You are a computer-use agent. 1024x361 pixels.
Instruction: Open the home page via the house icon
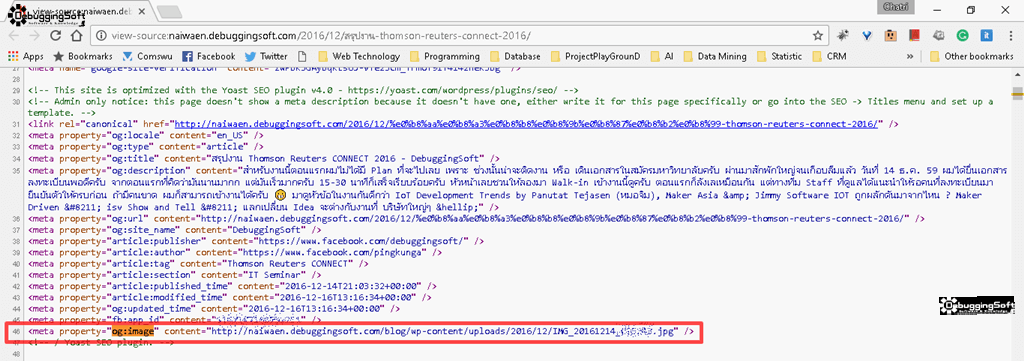coord(76,35)
